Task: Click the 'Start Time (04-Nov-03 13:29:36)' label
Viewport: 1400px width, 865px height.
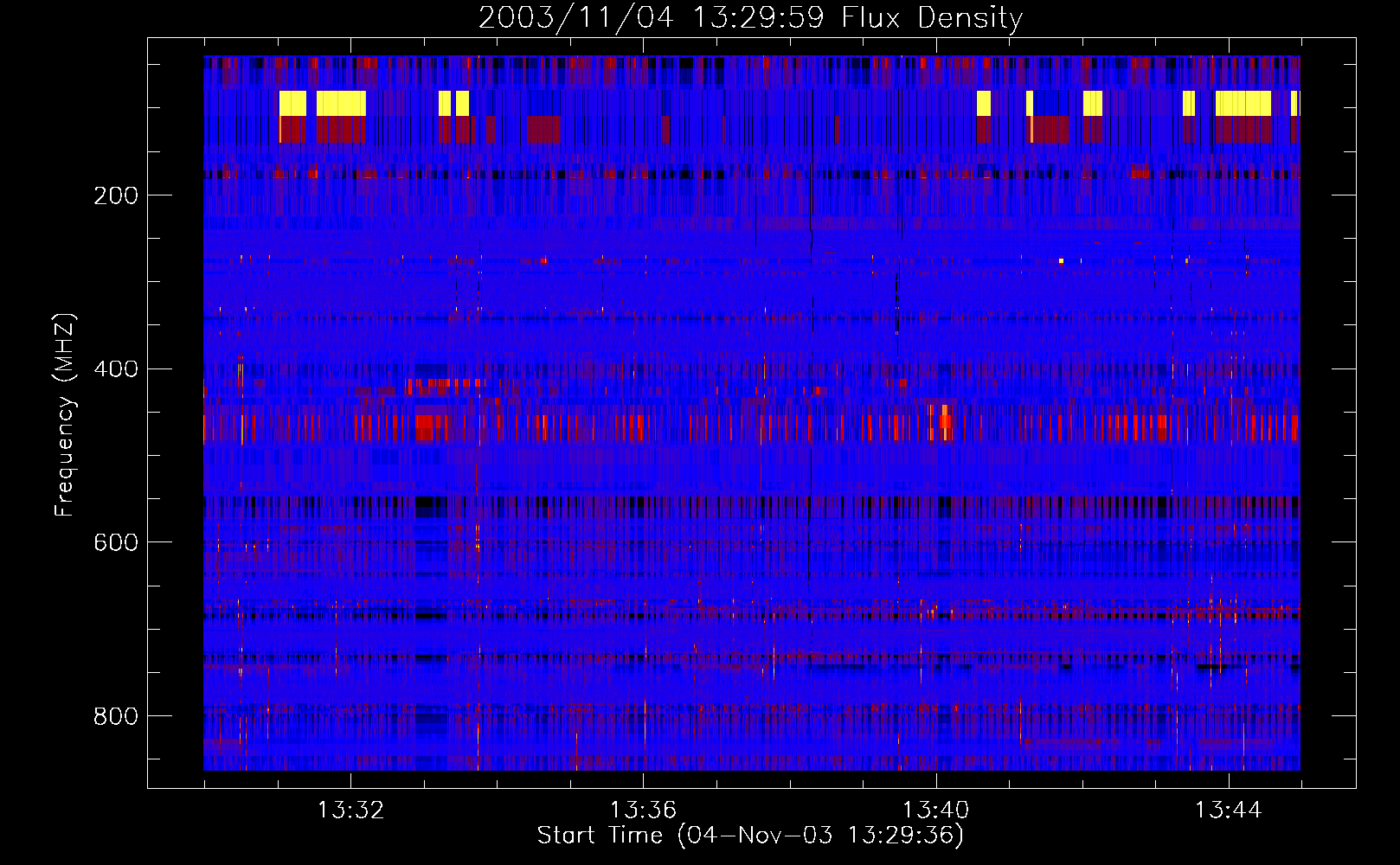Action: click(750, 836)
